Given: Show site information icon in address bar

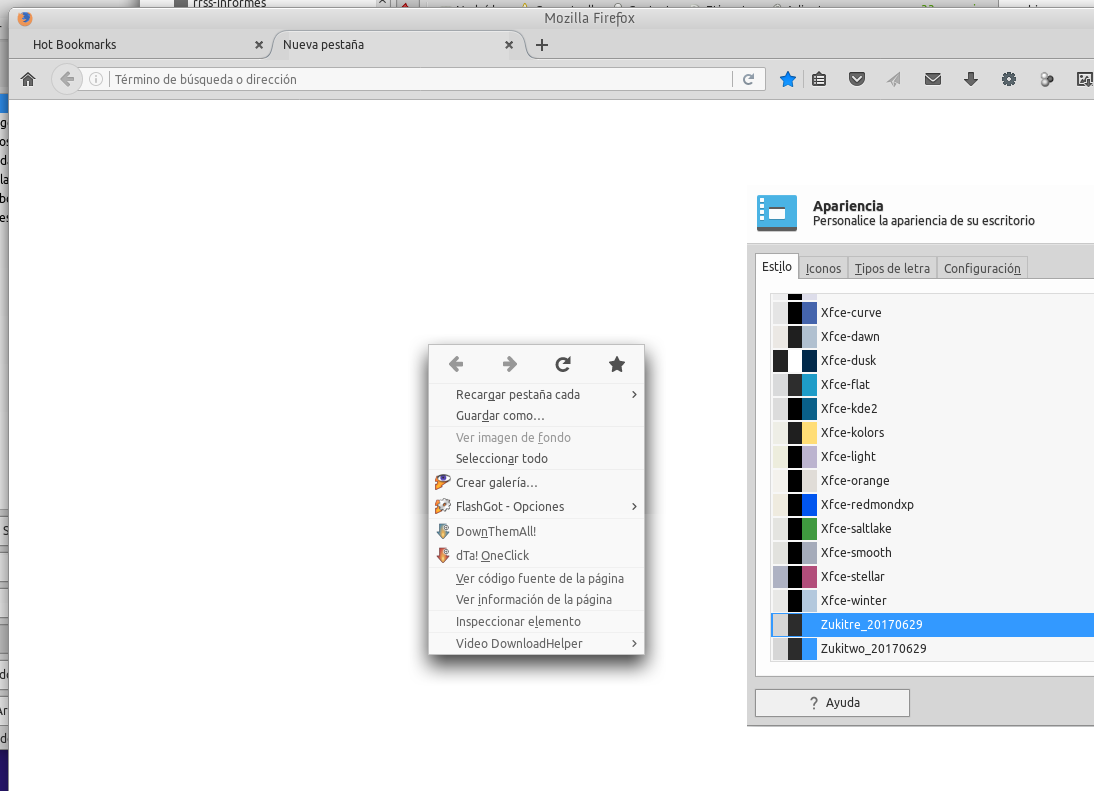Looking at the screenshot, I should [96, 80].
